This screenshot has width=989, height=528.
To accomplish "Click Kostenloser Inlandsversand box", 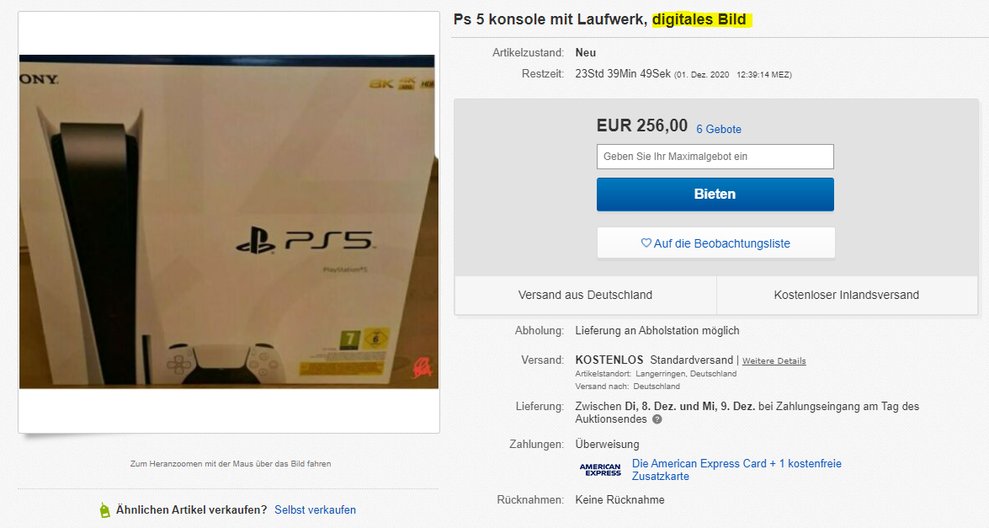I will click(846, 295).
